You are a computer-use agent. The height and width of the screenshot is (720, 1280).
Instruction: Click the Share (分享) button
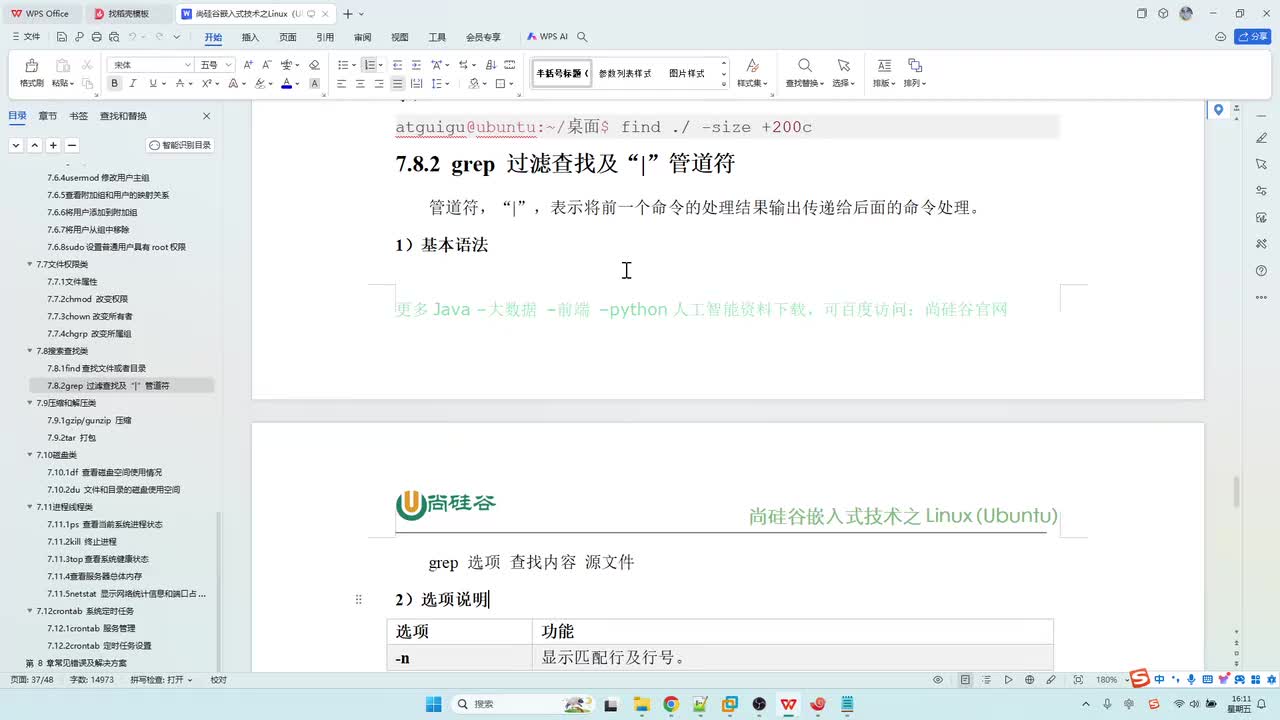[1253, 37]
